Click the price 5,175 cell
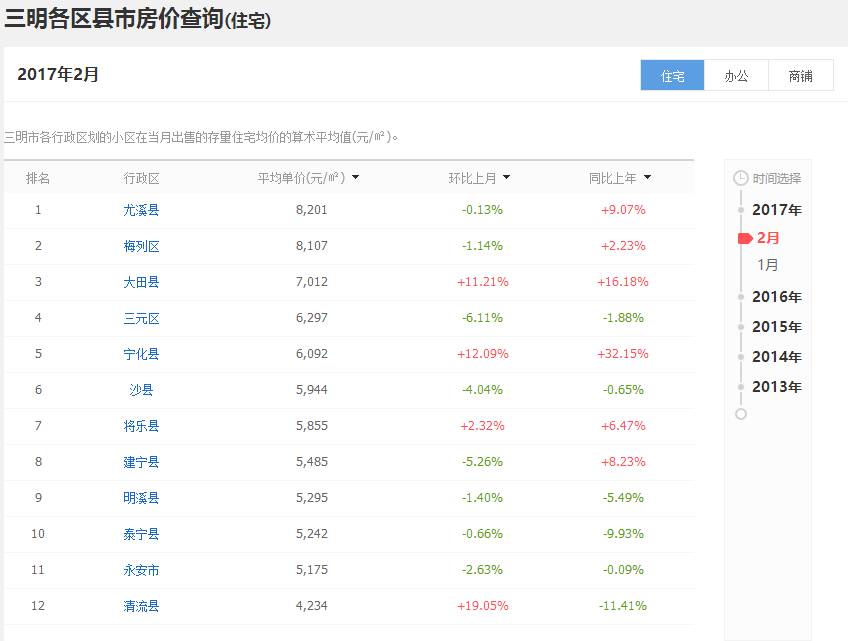The height and width of the screenshot is (641, 848). (312, 570)
